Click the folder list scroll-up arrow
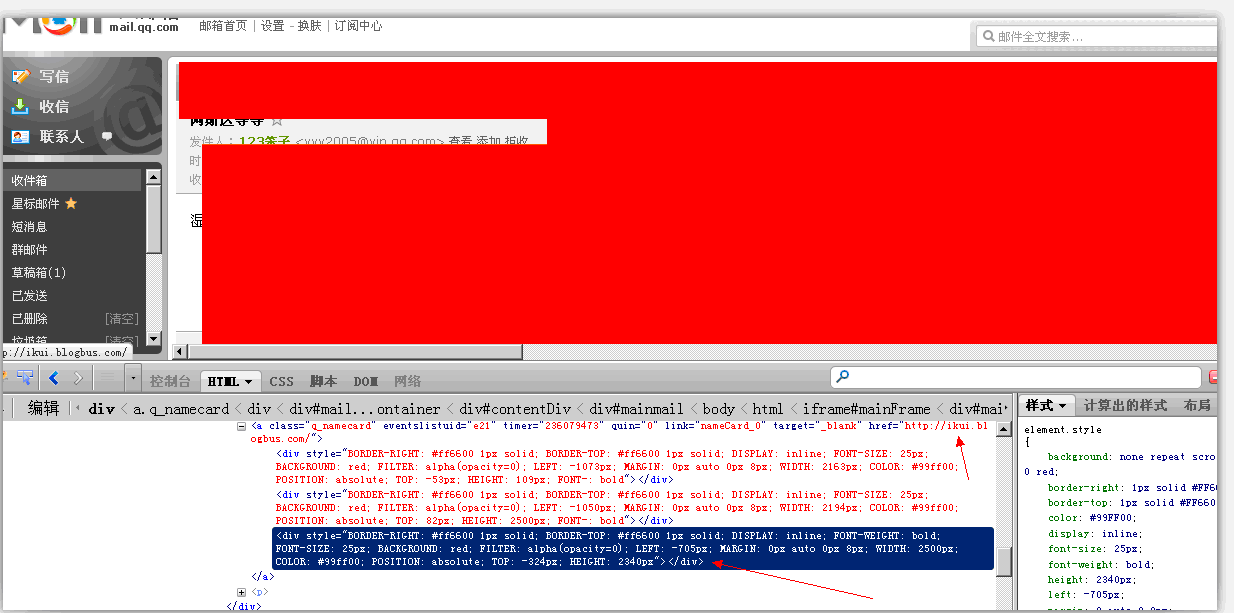Screen dimensions: 1234x613 coord(153,177)
